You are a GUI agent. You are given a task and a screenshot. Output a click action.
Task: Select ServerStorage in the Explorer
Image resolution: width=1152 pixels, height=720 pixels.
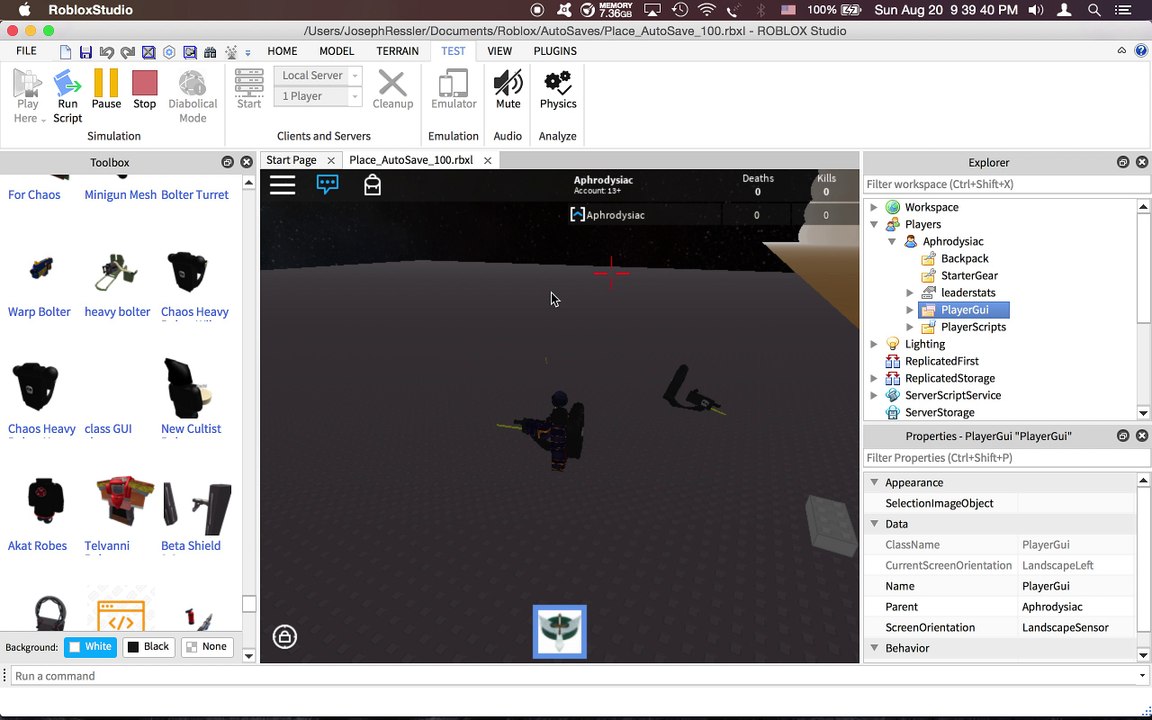click(x=940, y=412)
